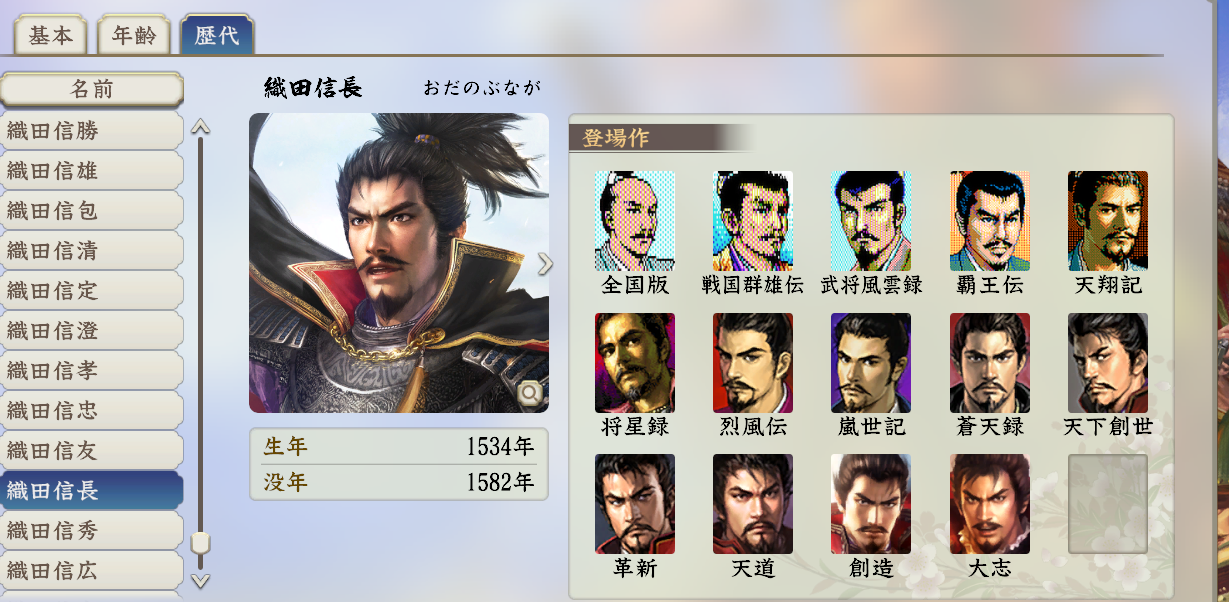Switch to the 基本 tab

tap(51, 36)
